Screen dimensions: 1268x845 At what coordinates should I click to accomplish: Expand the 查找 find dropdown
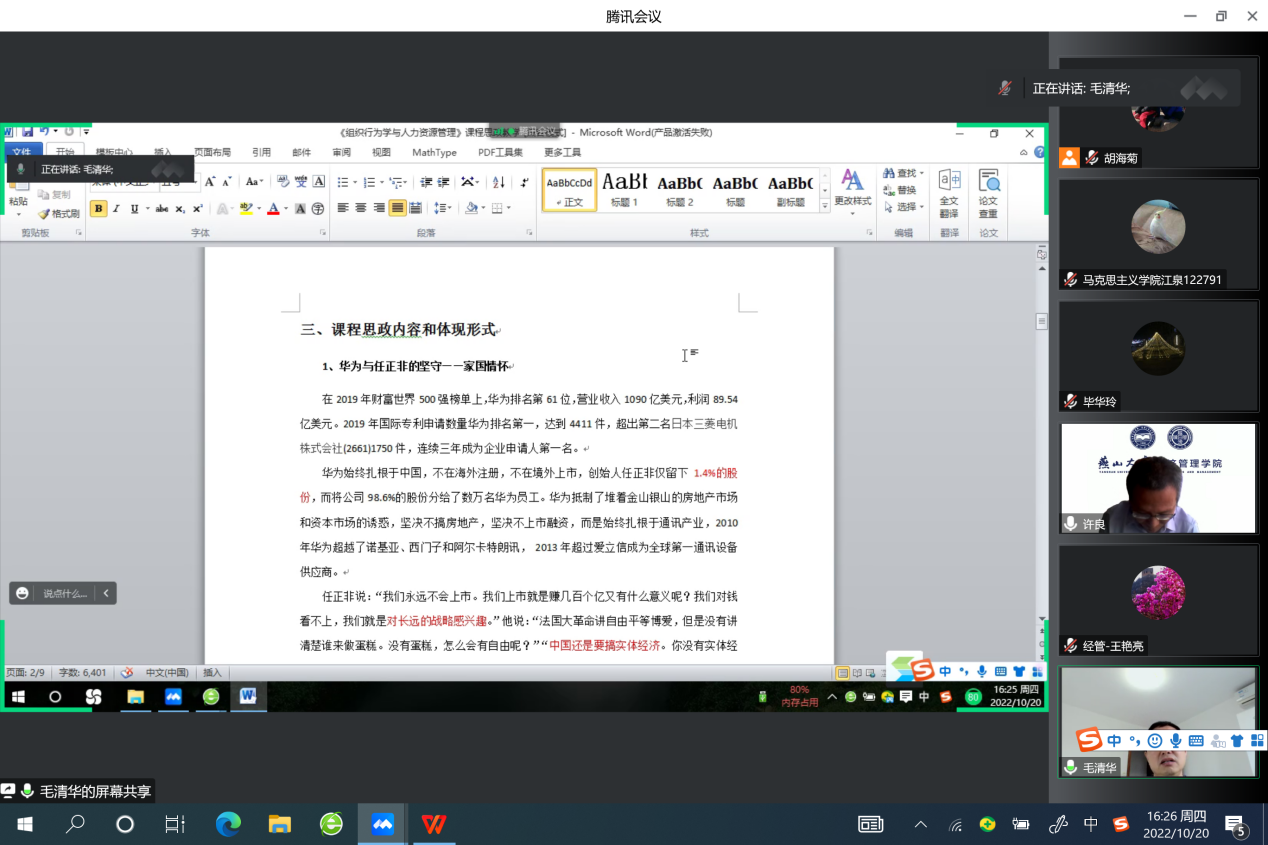coord(921,174)
